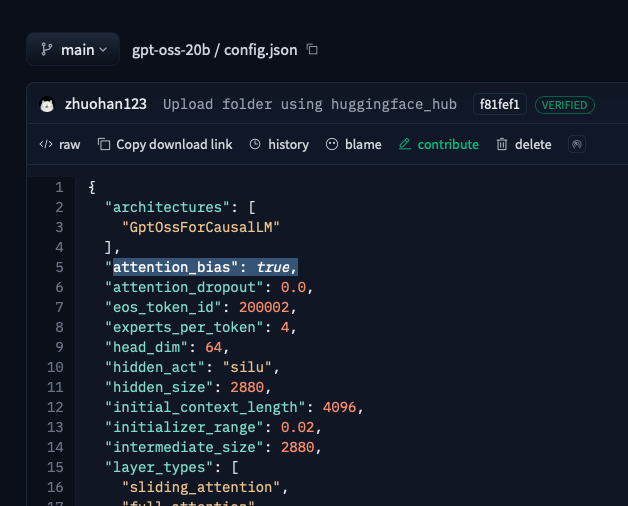Click the 64 value
The height and width of the screenshot is (506, 628).
click(213, 347)
